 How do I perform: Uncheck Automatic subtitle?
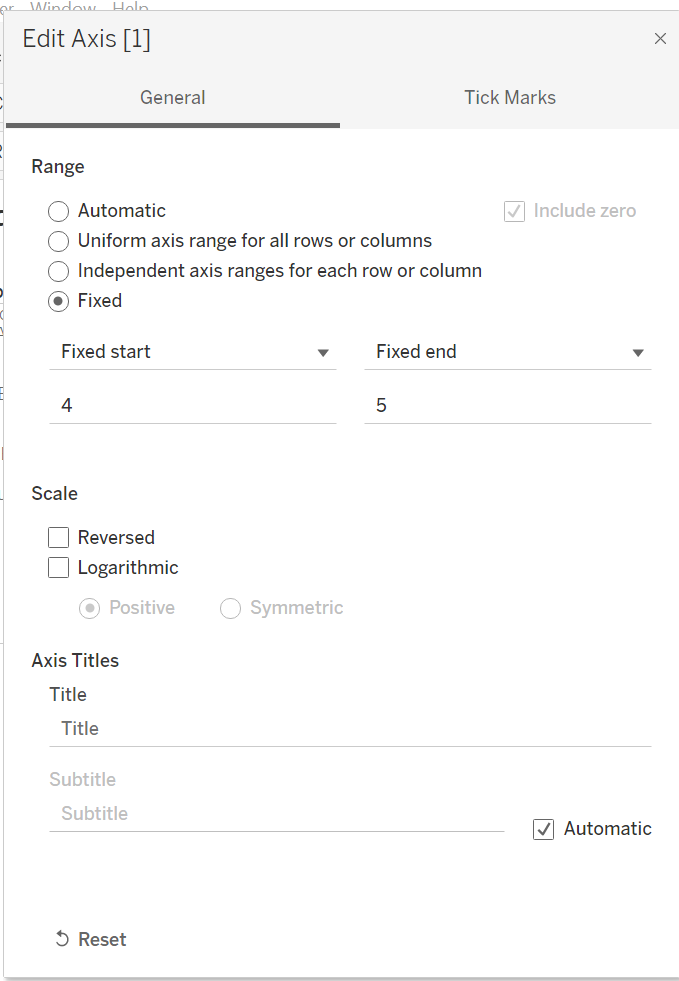pyautogui.click(x=543, y=828)
